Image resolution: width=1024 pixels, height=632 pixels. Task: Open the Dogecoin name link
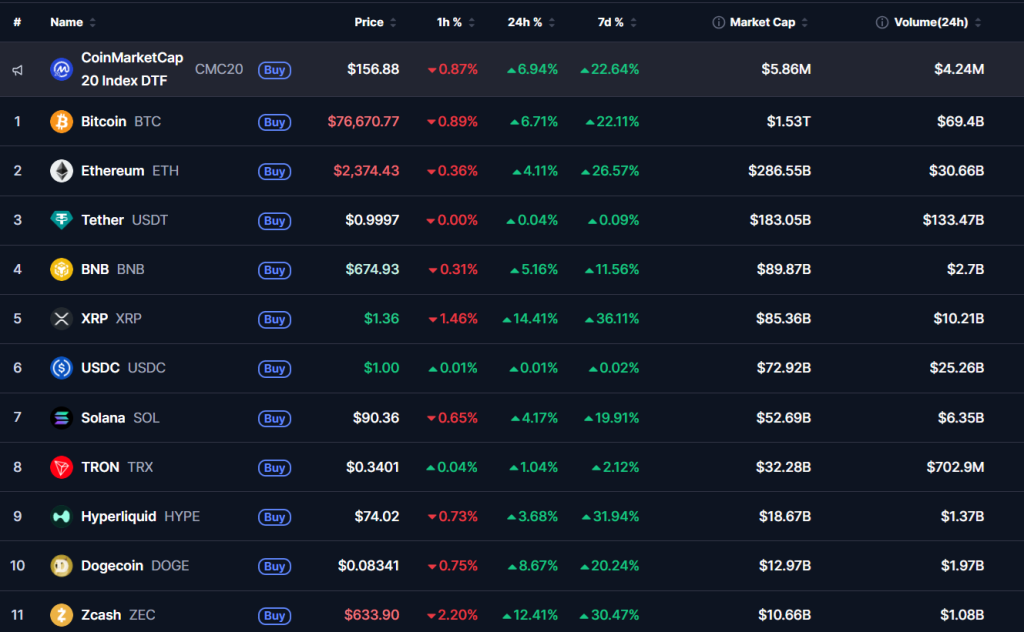(x=112, y=565)
